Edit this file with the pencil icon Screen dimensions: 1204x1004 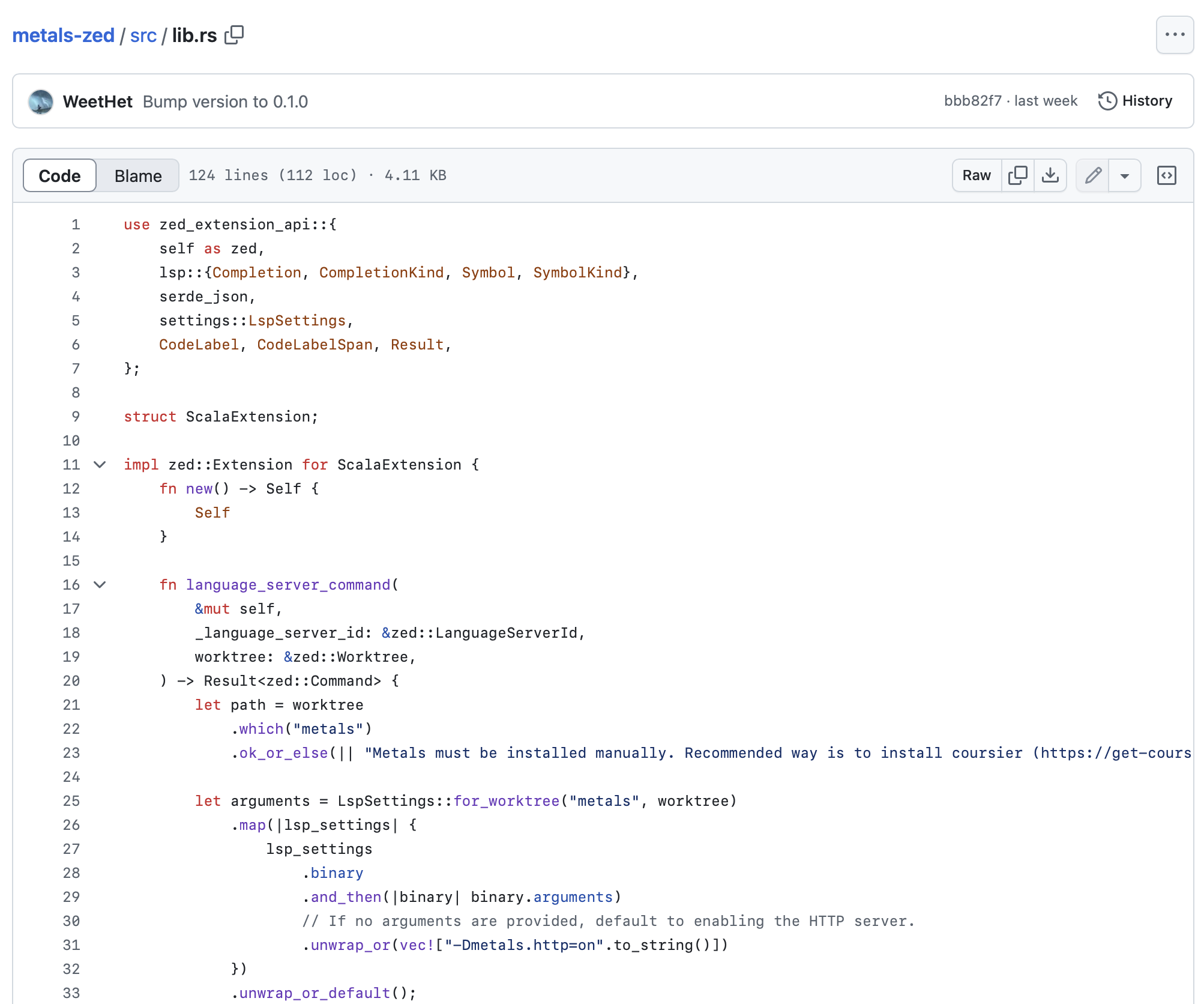pos(1093,175)
